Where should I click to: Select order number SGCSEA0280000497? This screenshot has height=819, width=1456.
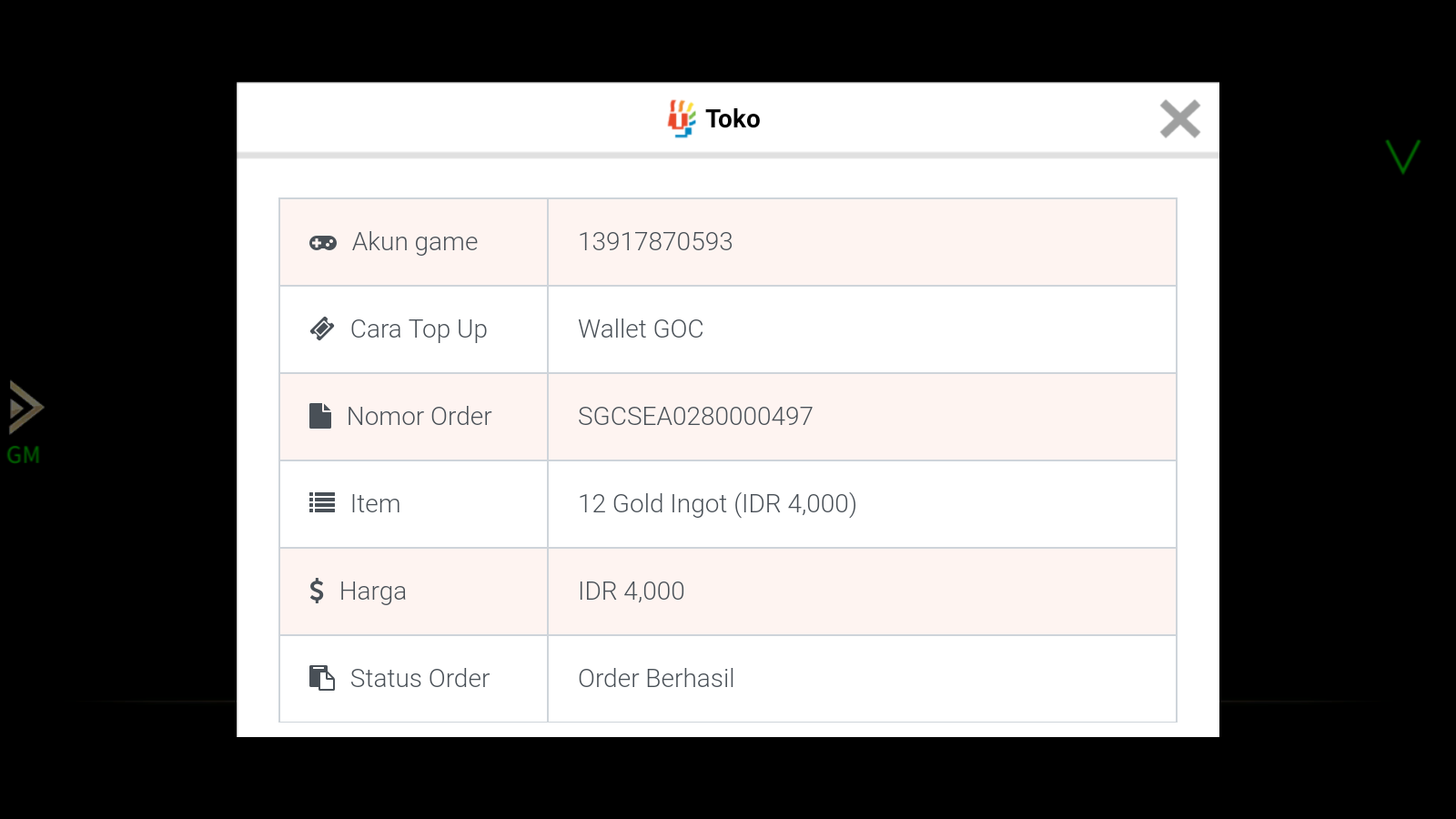click(x=695, y=417)
